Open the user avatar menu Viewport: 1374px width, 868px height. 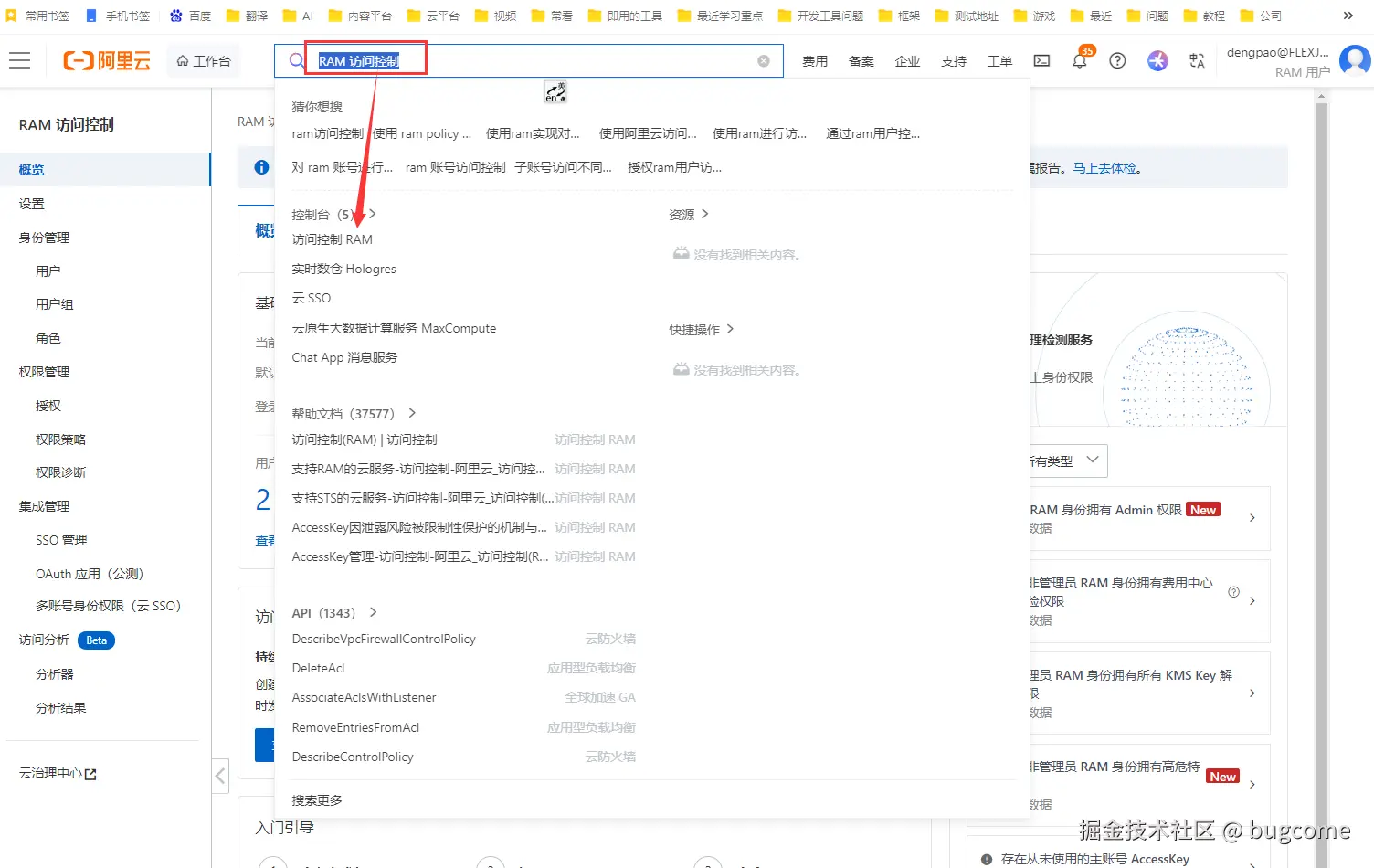point(1355,61)
